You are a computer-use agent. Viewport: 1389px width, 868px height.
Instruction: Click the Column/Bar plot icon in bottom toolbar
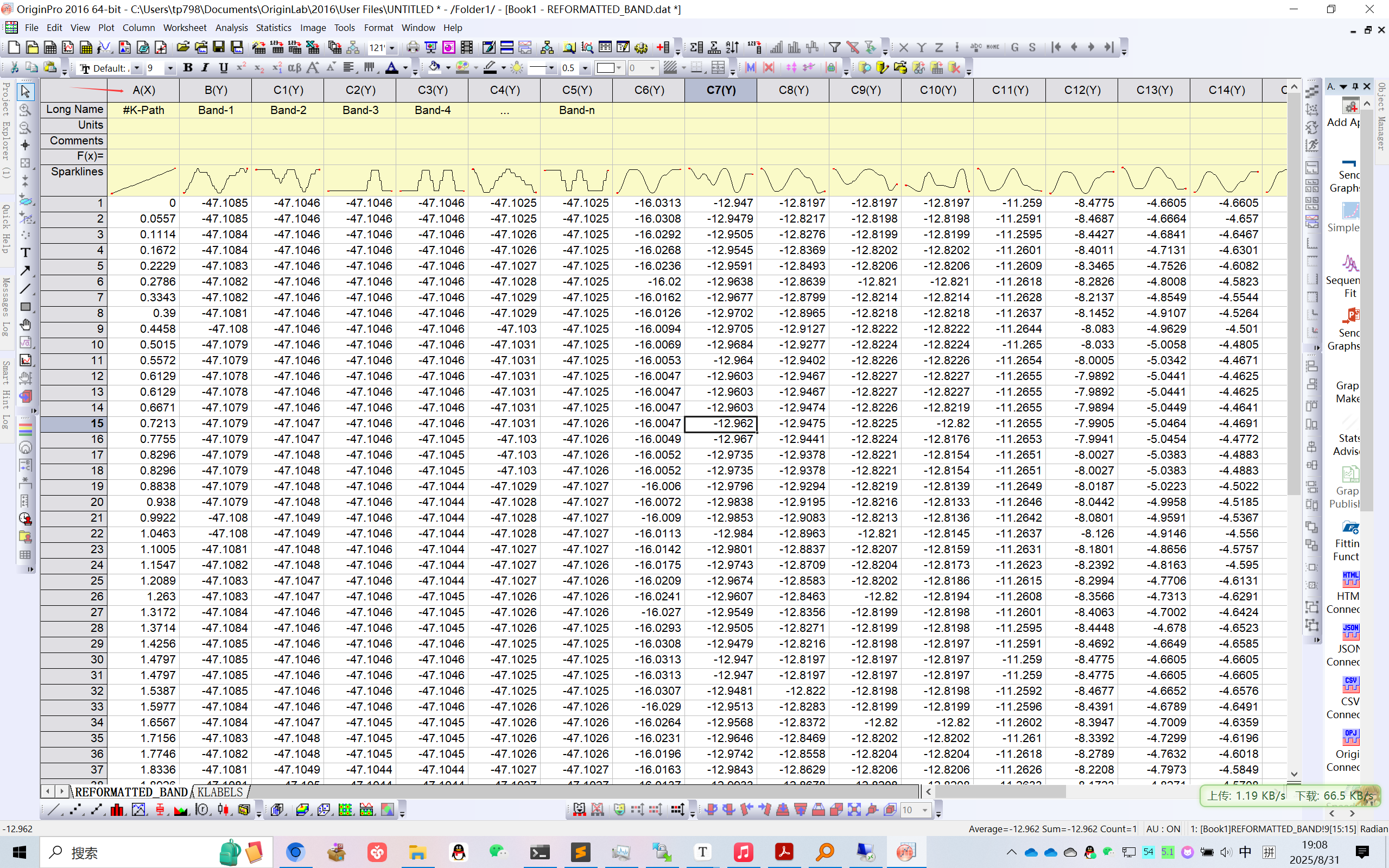pos(117,810)
